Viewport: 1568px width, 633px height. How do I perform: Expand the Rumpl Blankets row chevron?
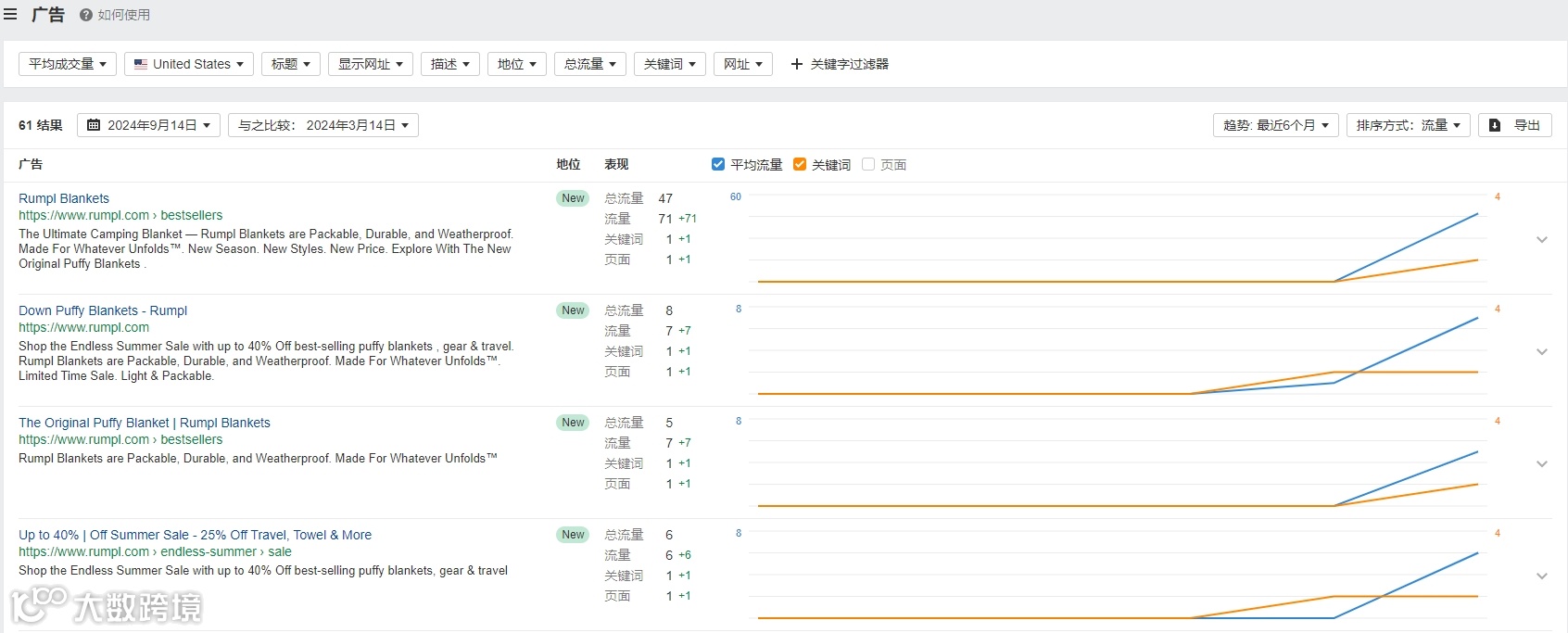pyautogui.click(x=1542, y=239)
